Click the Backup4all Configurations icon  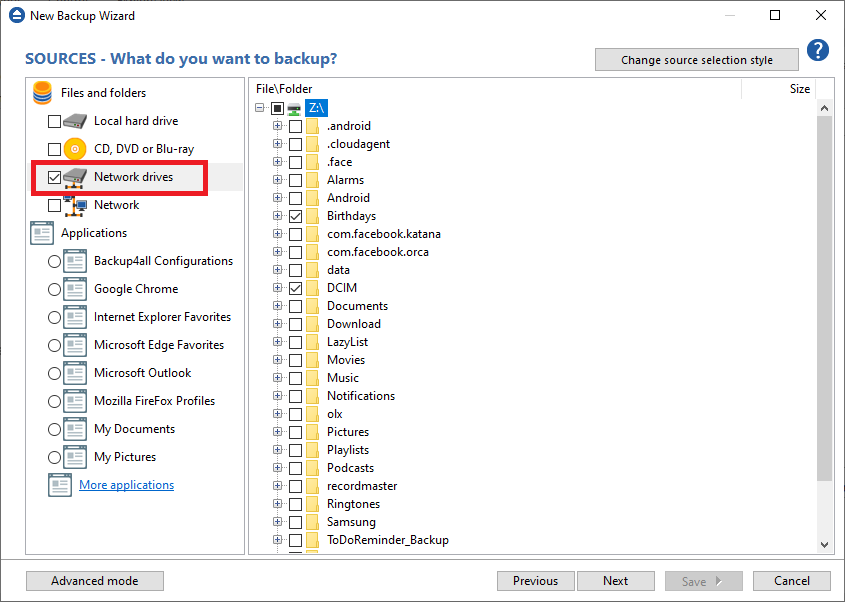point(75,261)
